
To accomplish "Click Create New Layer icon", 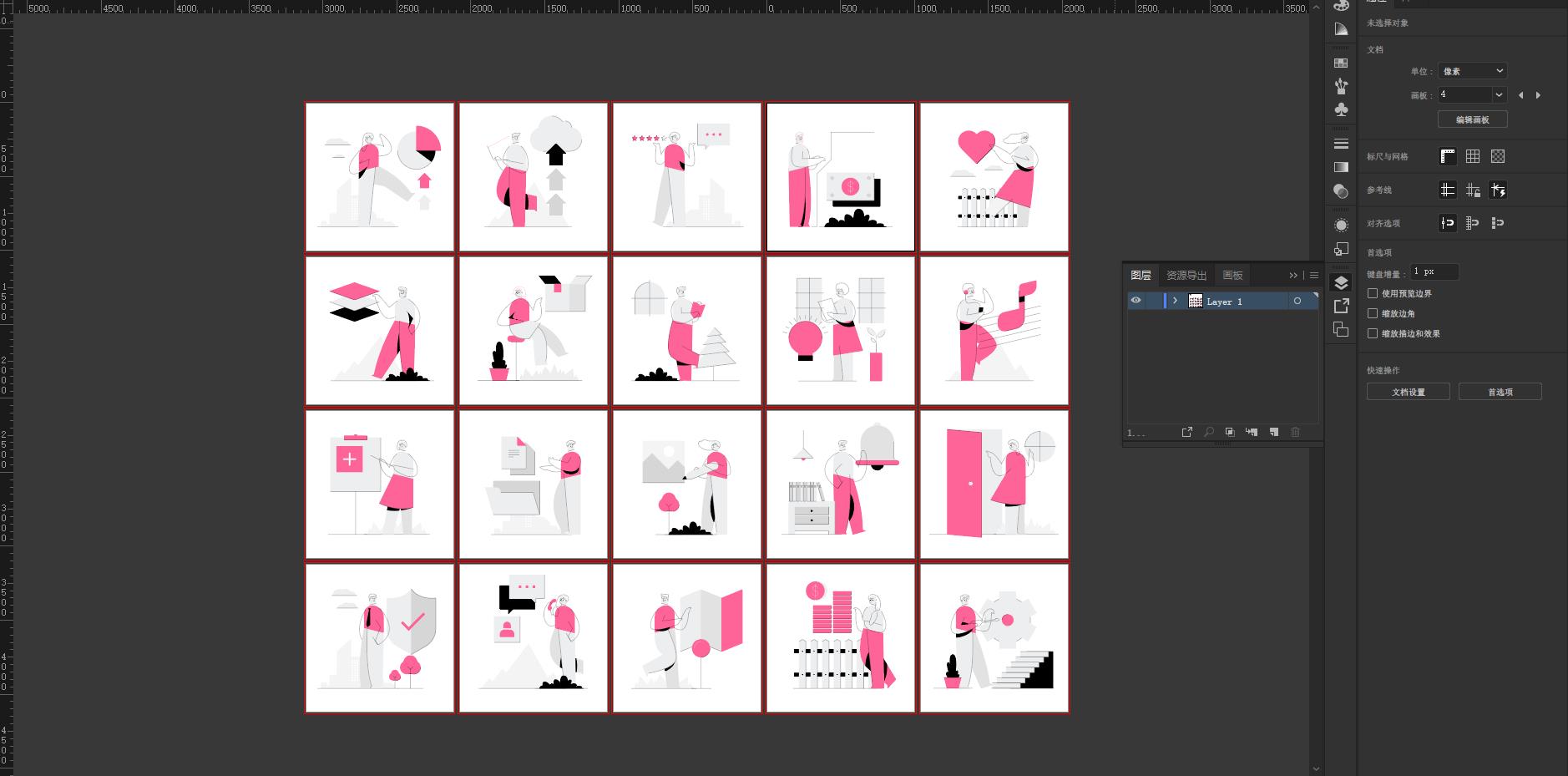I will coord(1273,432).
